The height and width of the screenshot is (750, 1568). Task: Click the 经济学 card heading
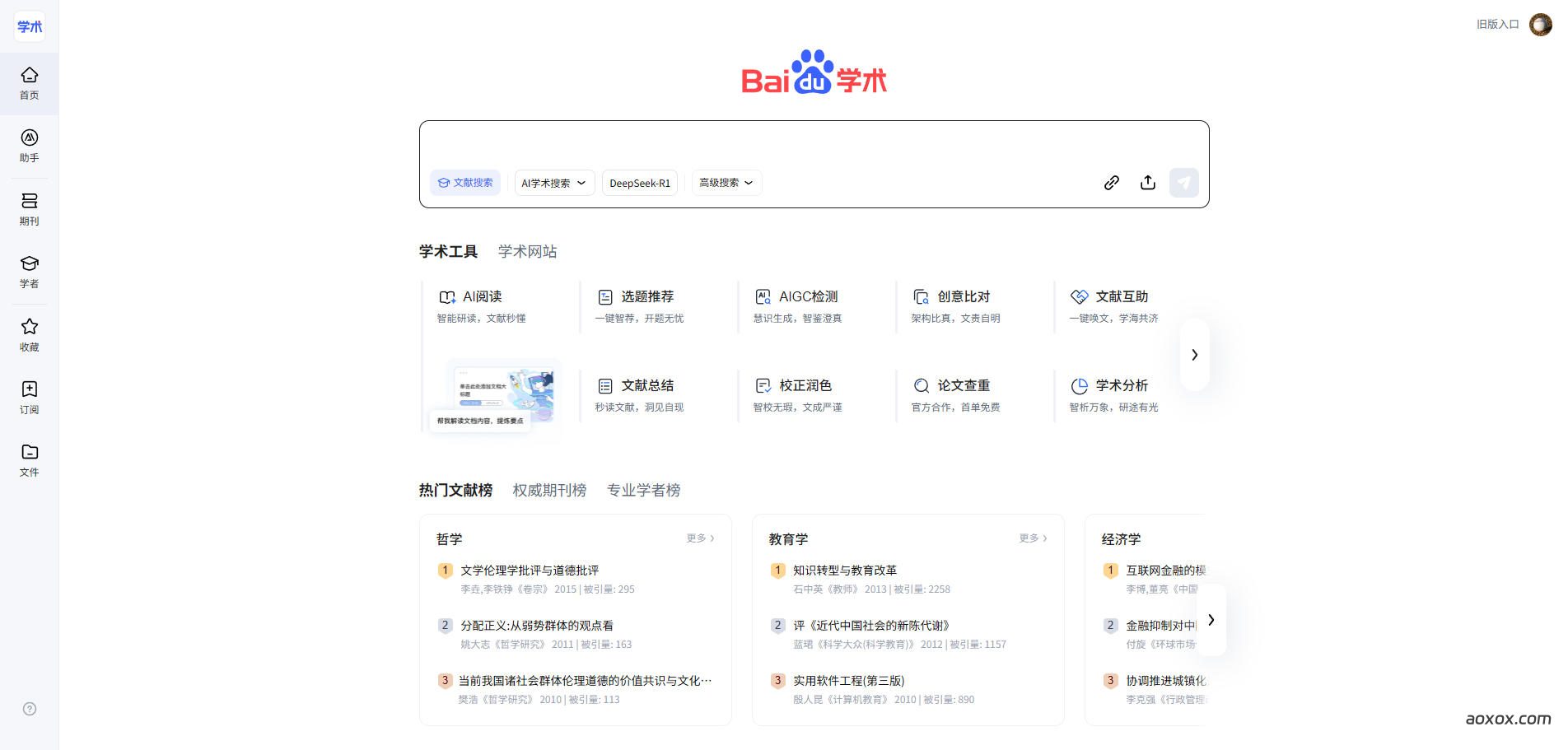[x=1121, y=539]
